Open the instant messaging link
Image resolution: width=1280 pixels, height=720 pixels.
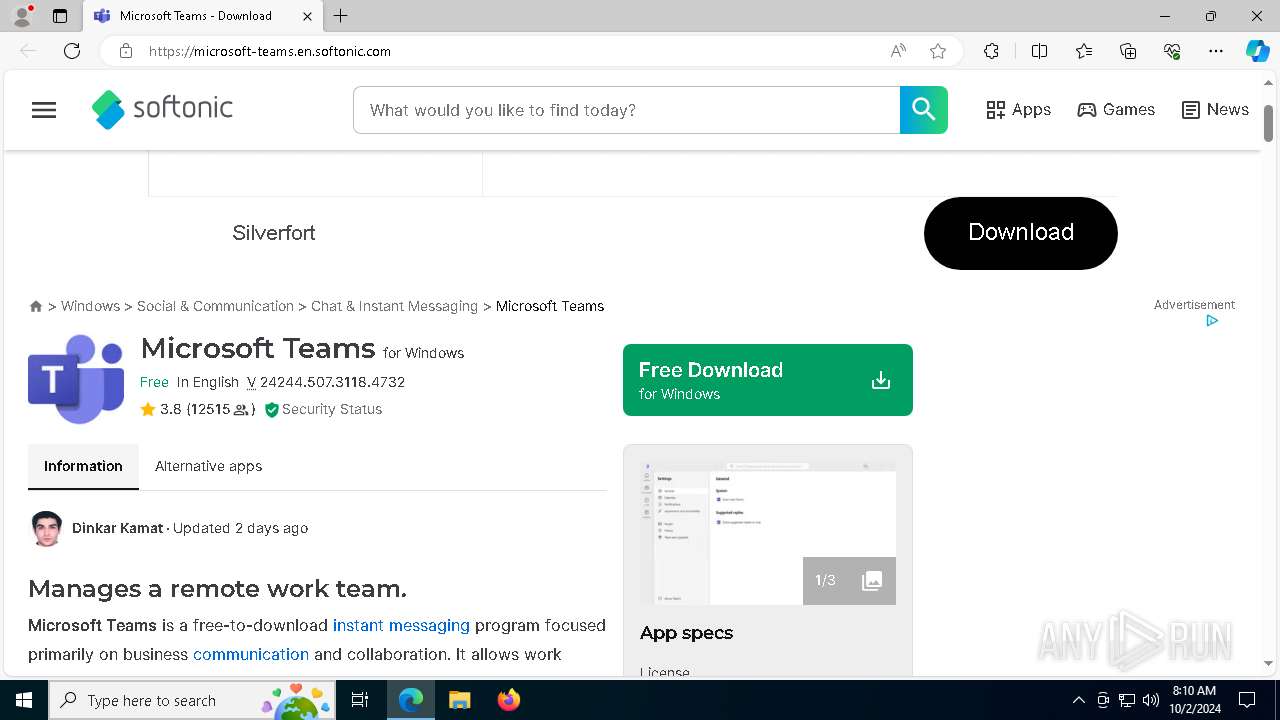pyautogui.click(x=401, y=625)
